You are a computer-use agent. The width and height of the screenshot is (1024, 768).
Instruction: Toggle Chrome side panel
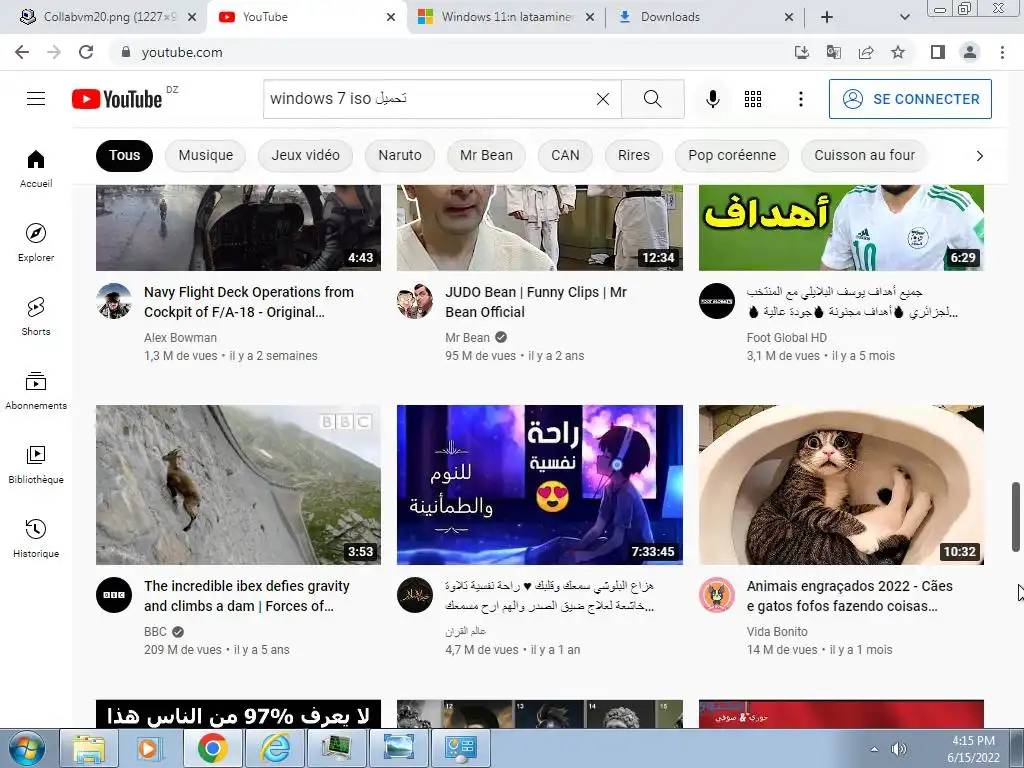(938, 52)
